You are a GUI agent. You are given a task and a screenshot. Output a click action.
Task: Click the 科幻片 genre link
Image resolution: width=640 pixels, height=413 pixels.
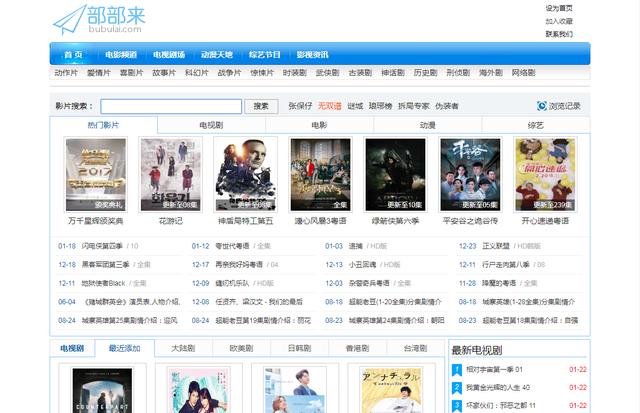(196, 73)
